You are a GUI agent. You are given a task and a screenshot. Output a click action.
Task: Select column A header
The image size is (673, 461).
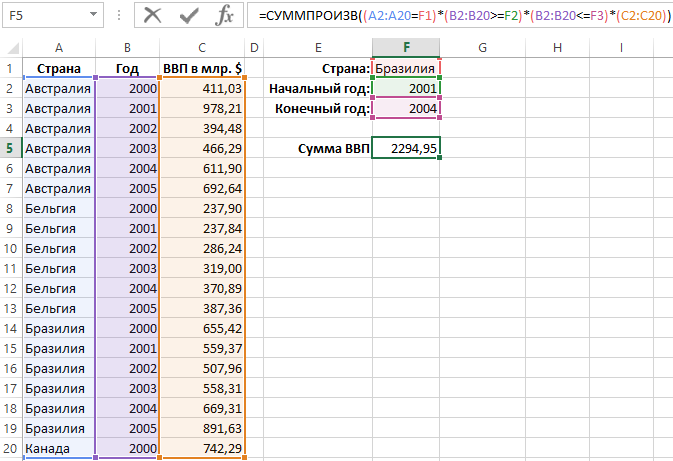[x=59, y=48]
